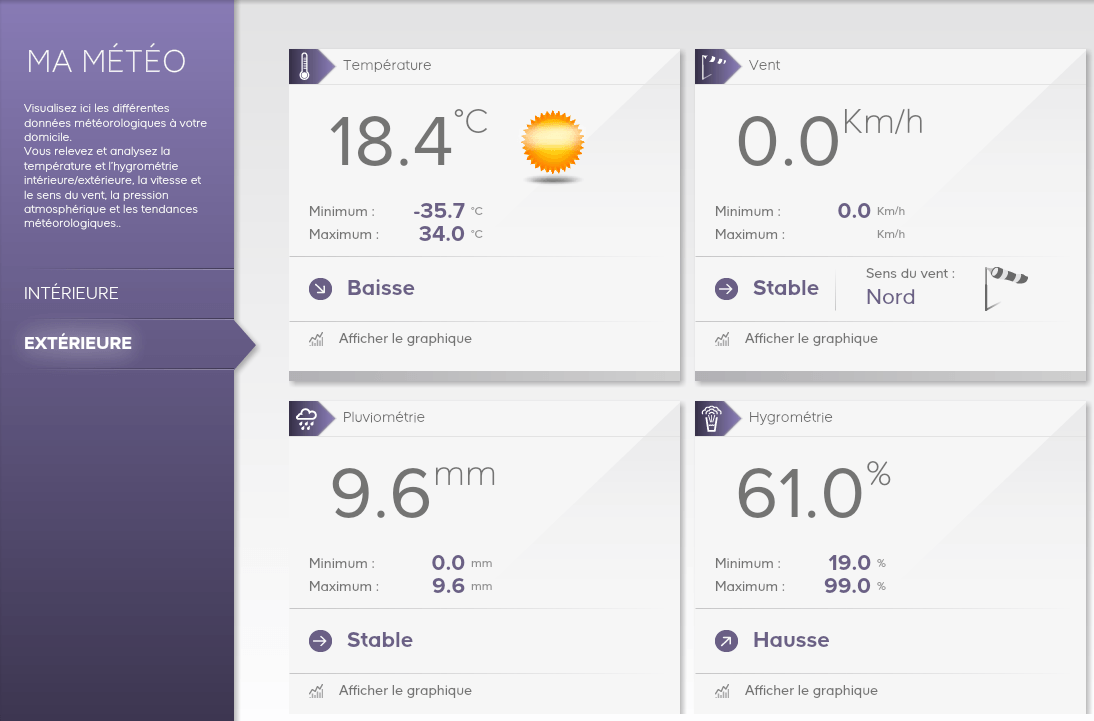Click the MA MÉTÉO title
The height and width of the screenshot is (721, 1094).
click(106, 61)
